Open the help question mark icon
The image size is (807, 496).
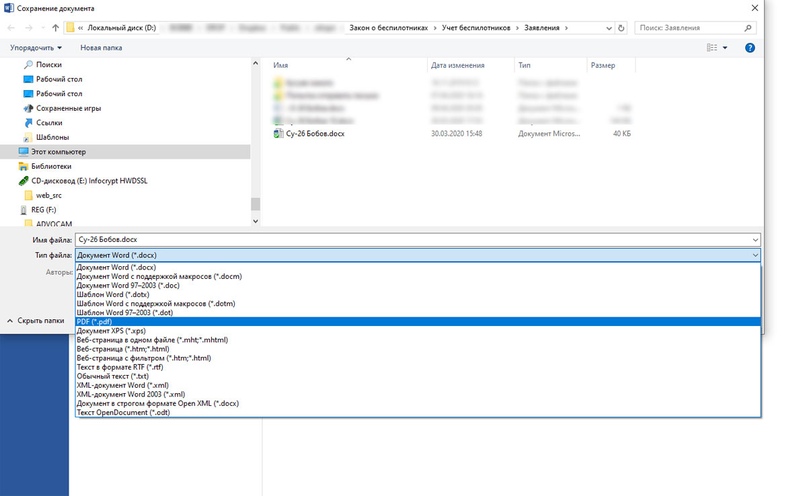click(x=749, y=47)
